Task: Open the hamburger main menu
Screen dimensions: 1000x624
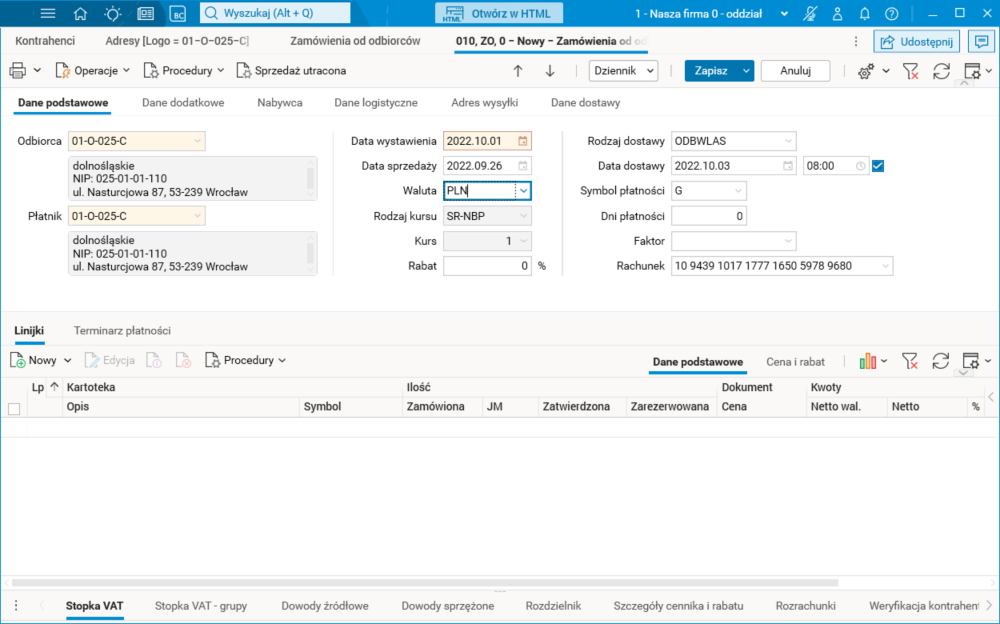Action: pos(48,13)
